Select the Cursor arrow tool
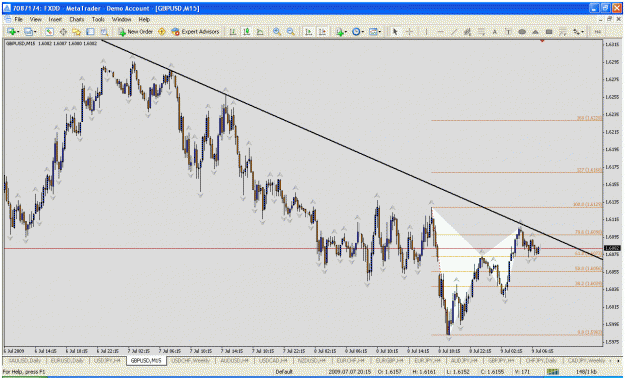 tap(395, 32)
